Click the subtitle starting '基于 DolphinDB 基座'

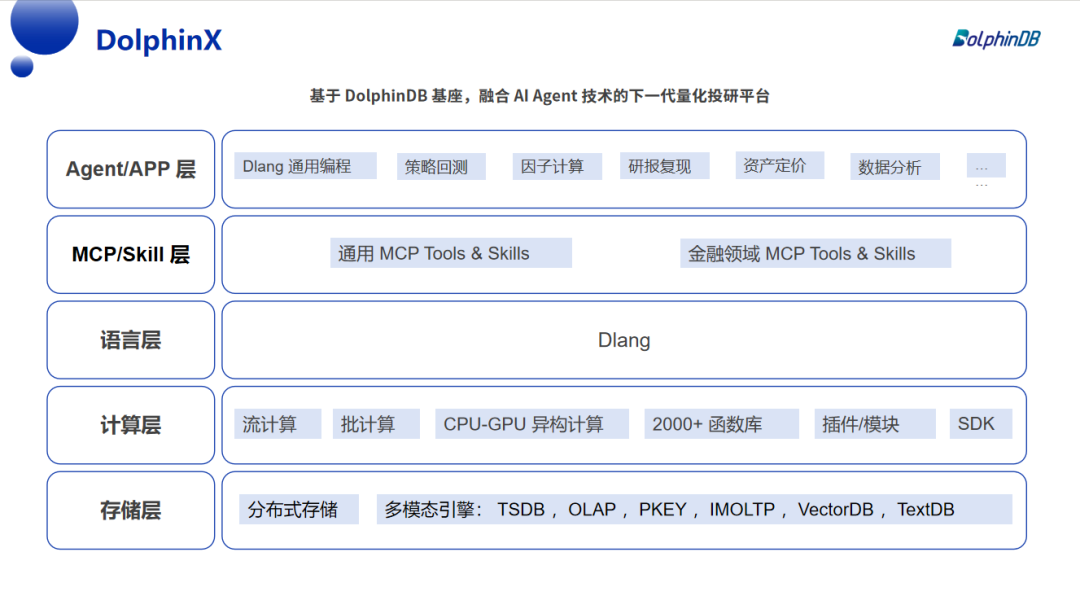click(x=539, y=96)
